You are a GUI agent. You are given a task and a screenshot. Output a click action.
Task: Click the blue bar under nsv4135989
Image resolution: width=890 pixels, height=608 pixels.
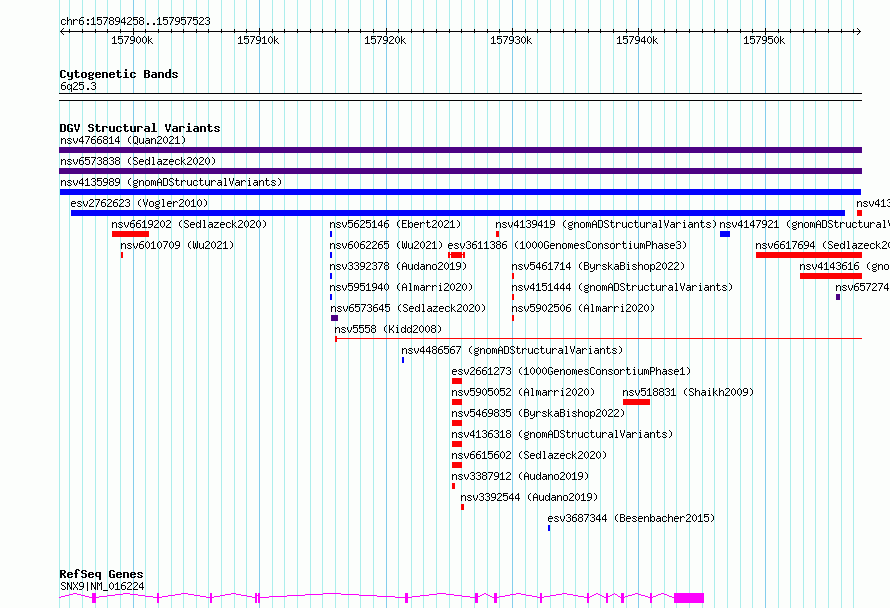460,192
